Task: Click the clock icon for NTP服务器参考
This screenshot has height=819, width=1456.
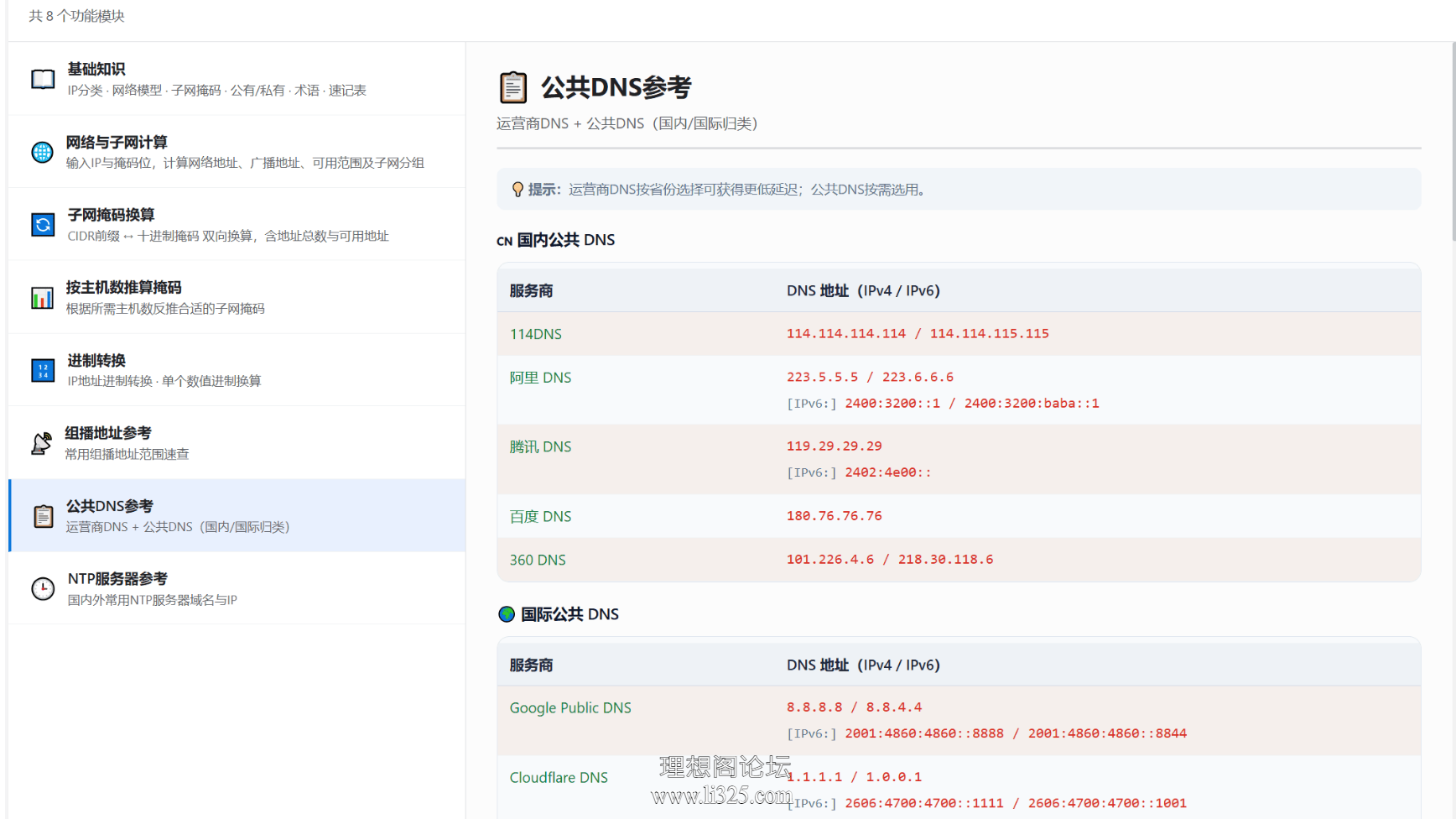Action: (43, 589)
